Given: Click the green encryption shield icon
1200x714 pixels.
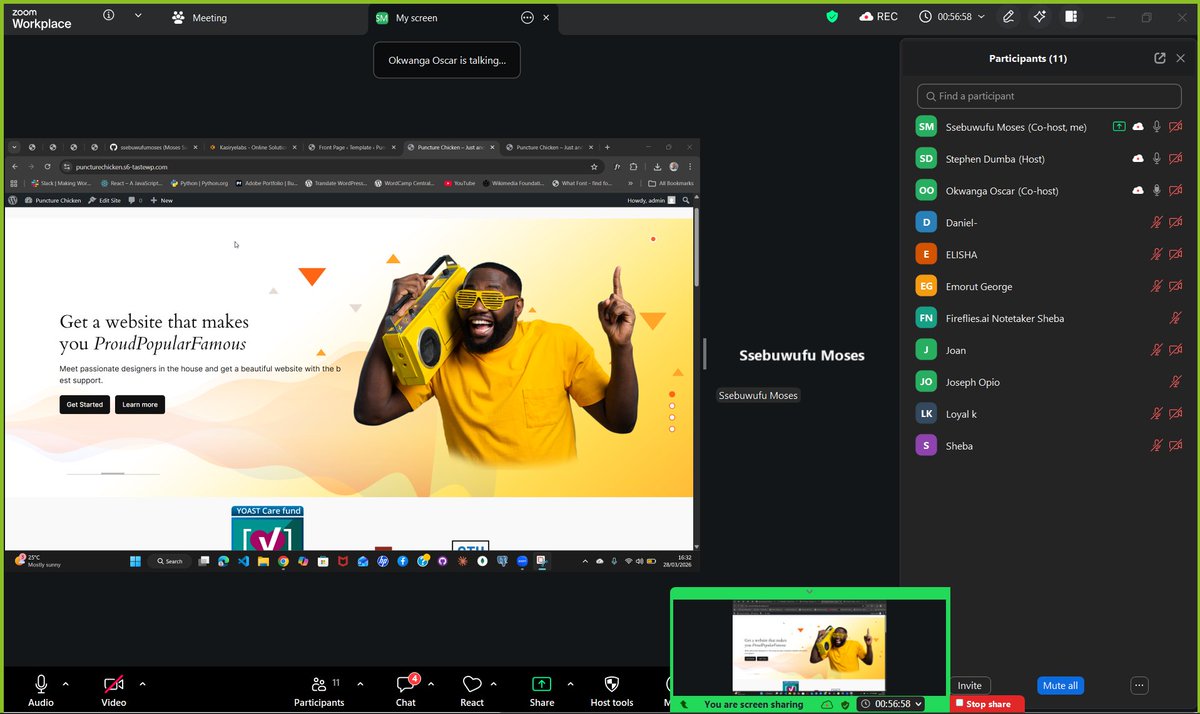Looking at the screenshot, I should (832, 17).
